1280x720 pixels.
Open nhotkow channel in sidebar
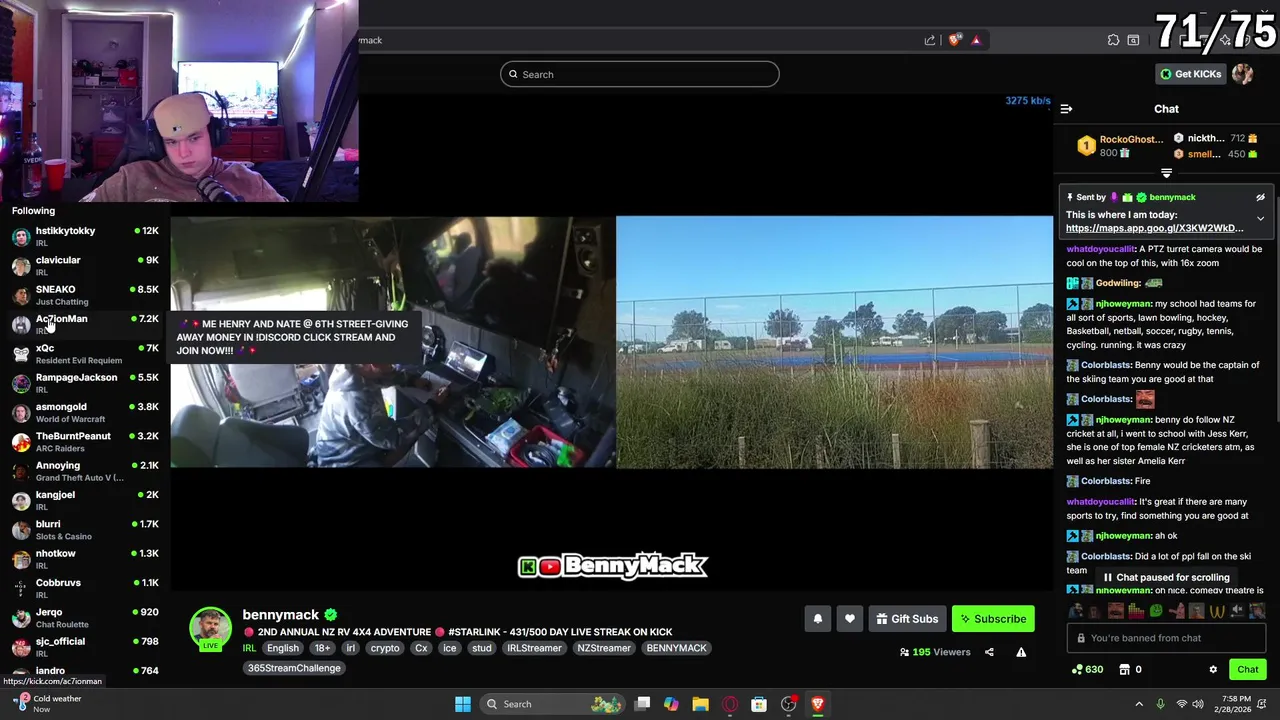point(85,559)
